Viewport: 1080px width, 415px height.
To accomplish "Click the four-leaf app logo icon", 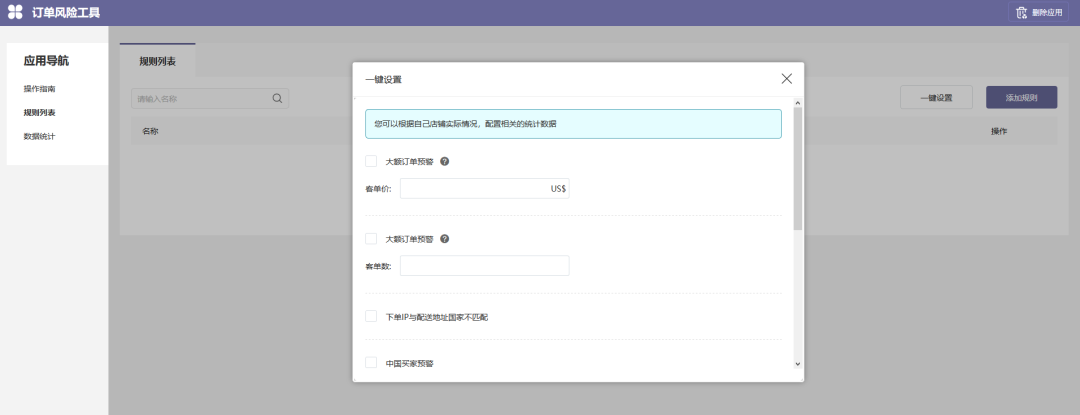I will (15, 13).
